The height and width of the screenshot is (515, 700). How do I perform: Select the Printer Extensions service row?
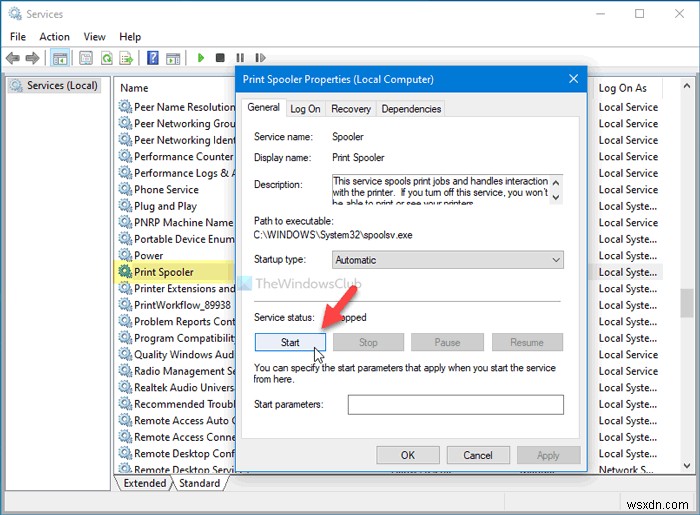click(x=176, y=288)
